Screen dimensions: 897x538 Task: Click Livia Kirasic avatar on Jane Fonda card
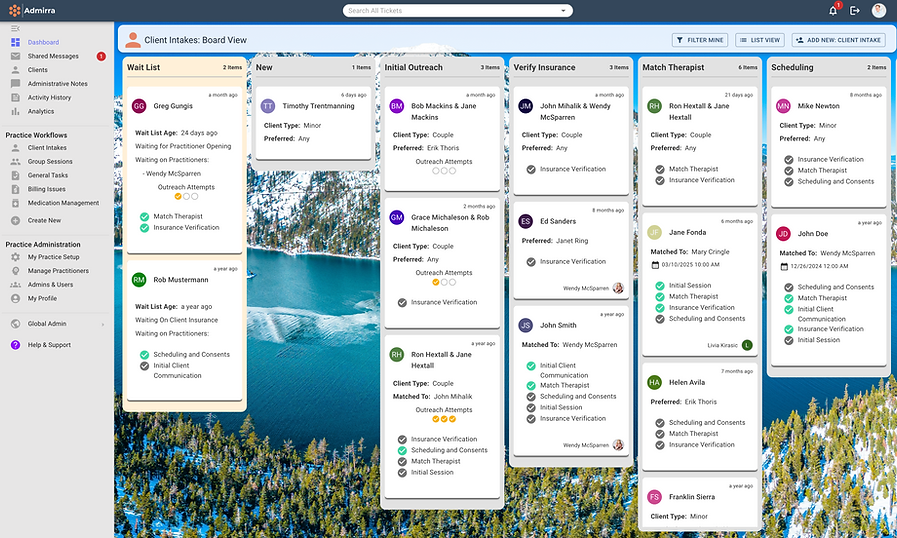(747, 345)
